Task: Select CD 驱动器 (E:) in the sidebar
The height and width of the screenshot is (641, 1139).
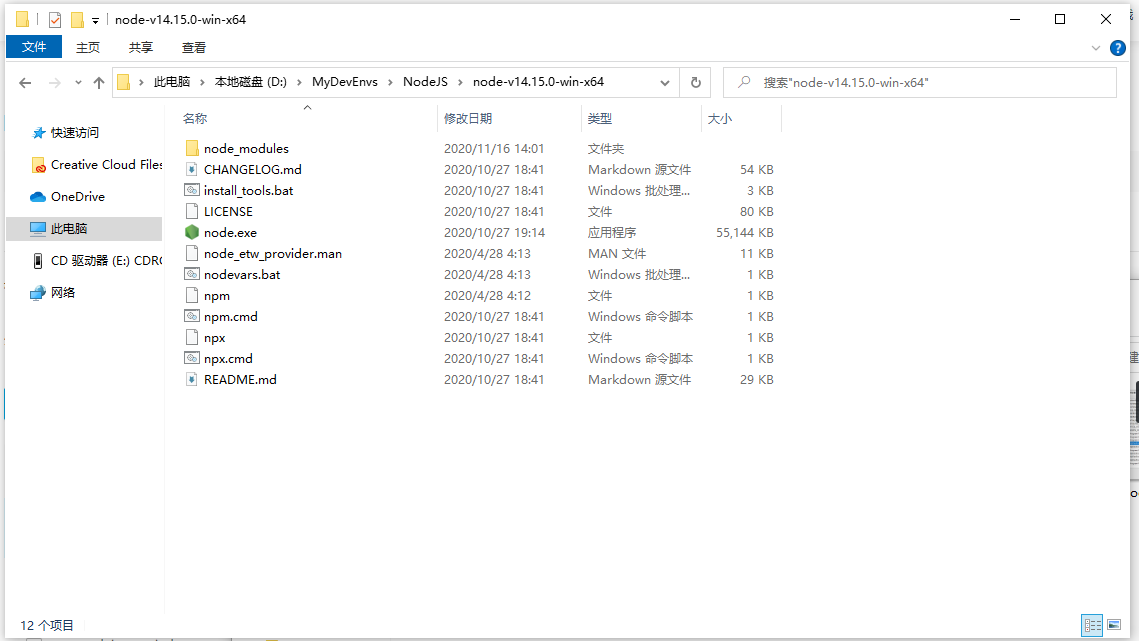Action: (97, 260)
